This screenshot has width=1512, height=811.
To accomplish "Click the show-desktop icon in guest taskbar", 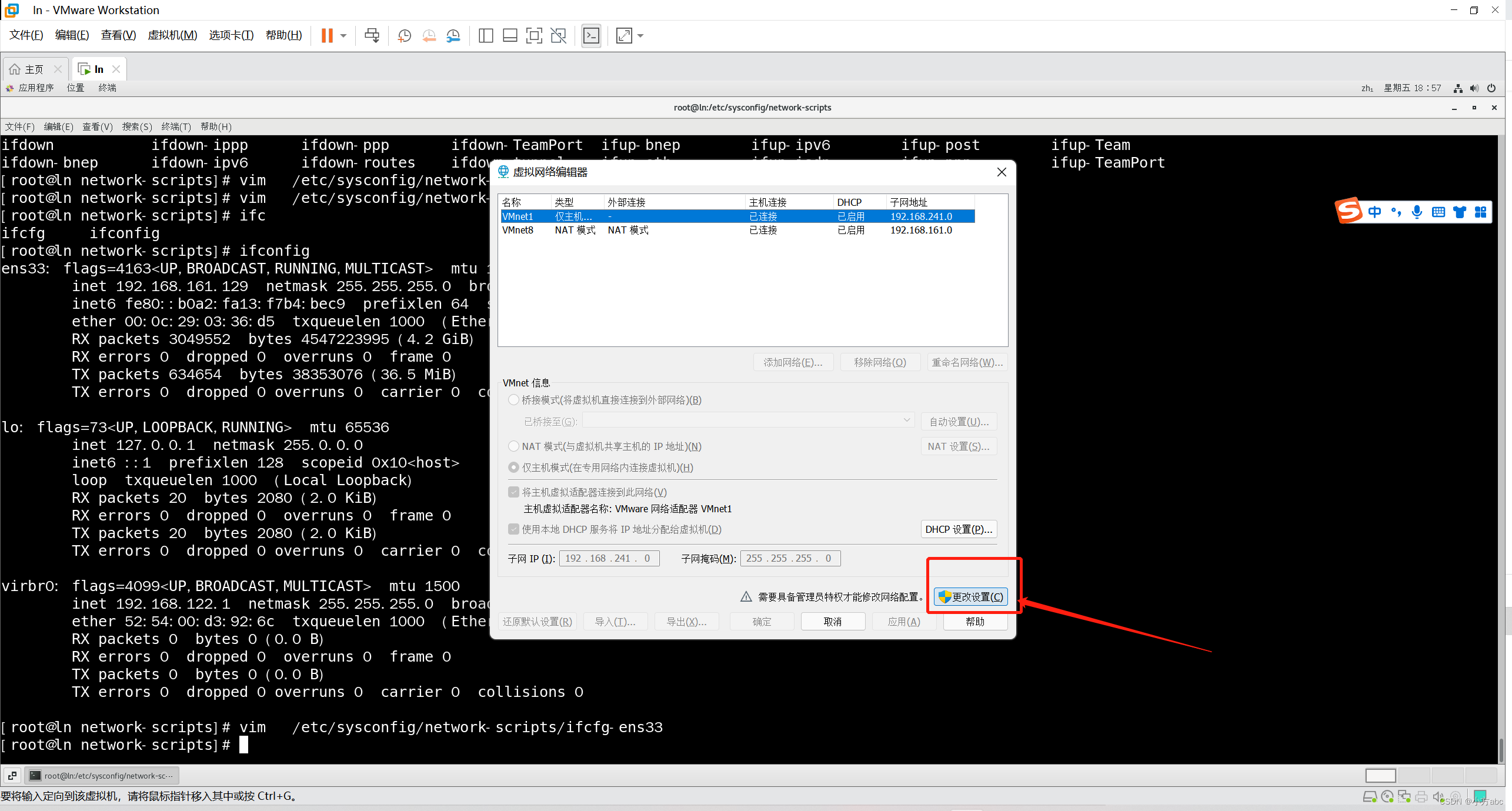I will point(12,776).
